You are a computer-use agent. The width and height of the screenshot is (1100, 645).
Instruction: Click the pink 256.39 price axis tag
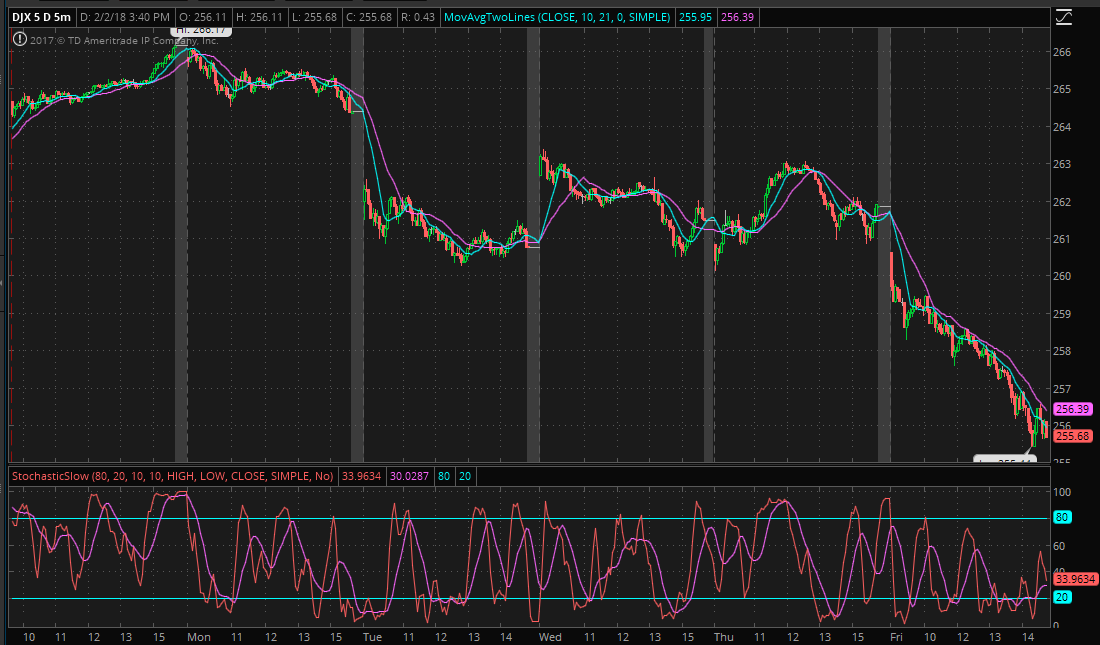tap(1071, 409)
